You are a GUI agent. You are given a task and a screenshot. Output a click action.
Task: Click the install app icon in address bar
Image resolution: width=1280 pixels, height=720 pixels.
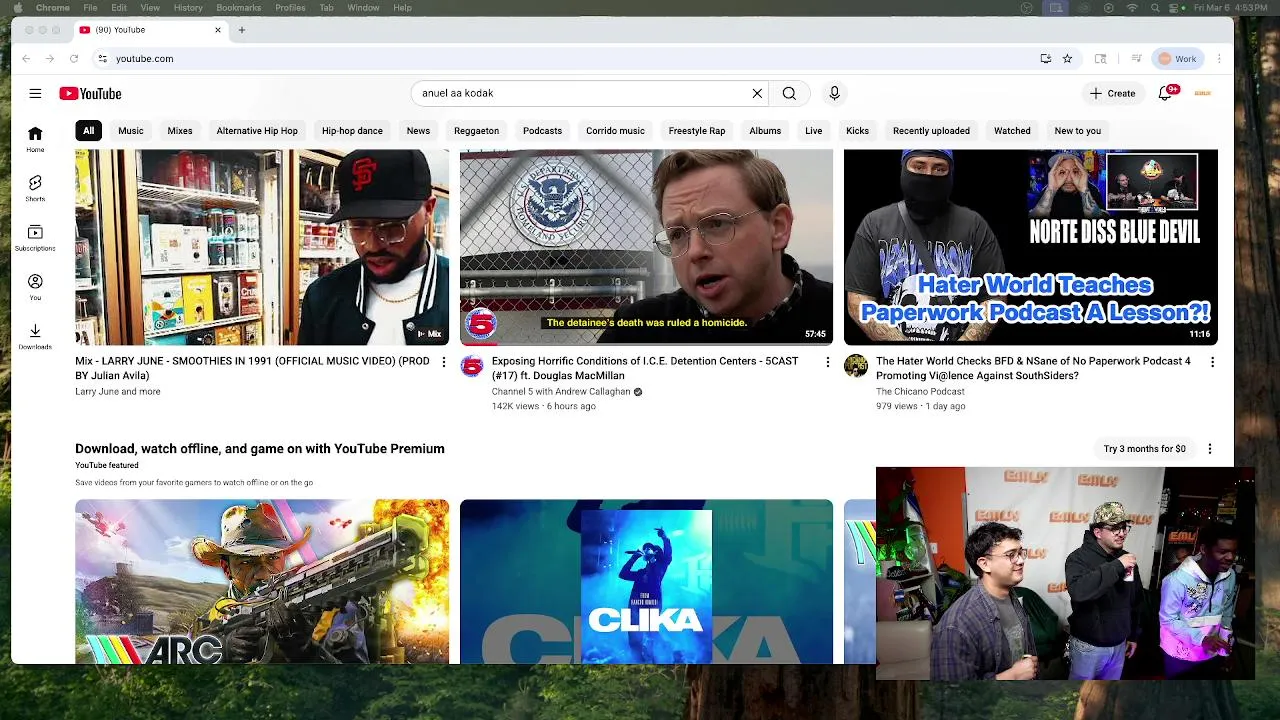pos(1045,59)
